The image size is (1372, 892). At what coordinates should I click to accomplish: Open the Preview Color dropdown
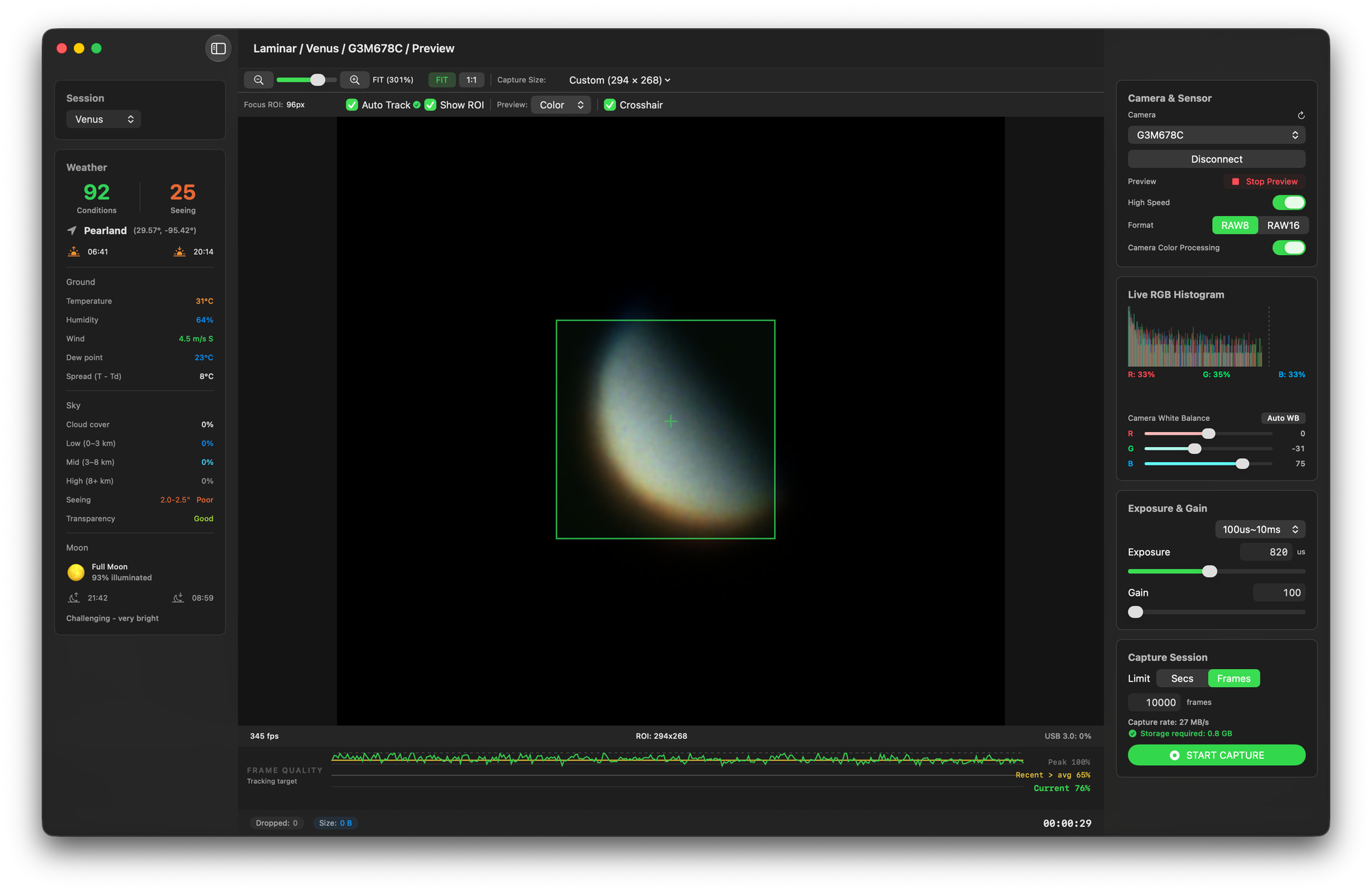pos(561,105)
